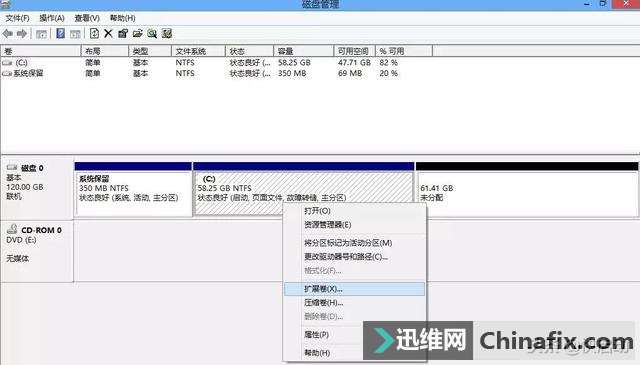Click the Forward arrow toolbar icon
640x365 pixels.
(22, 33)
